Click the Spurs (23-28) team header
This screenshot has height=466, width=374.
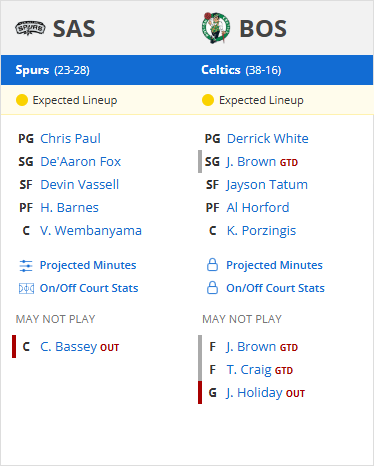52,70
